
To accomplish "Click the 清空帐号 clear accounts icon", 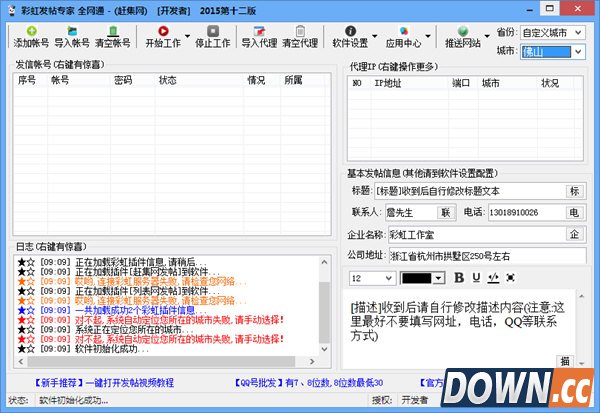I will pyautogui.click(x=113, y=31).
